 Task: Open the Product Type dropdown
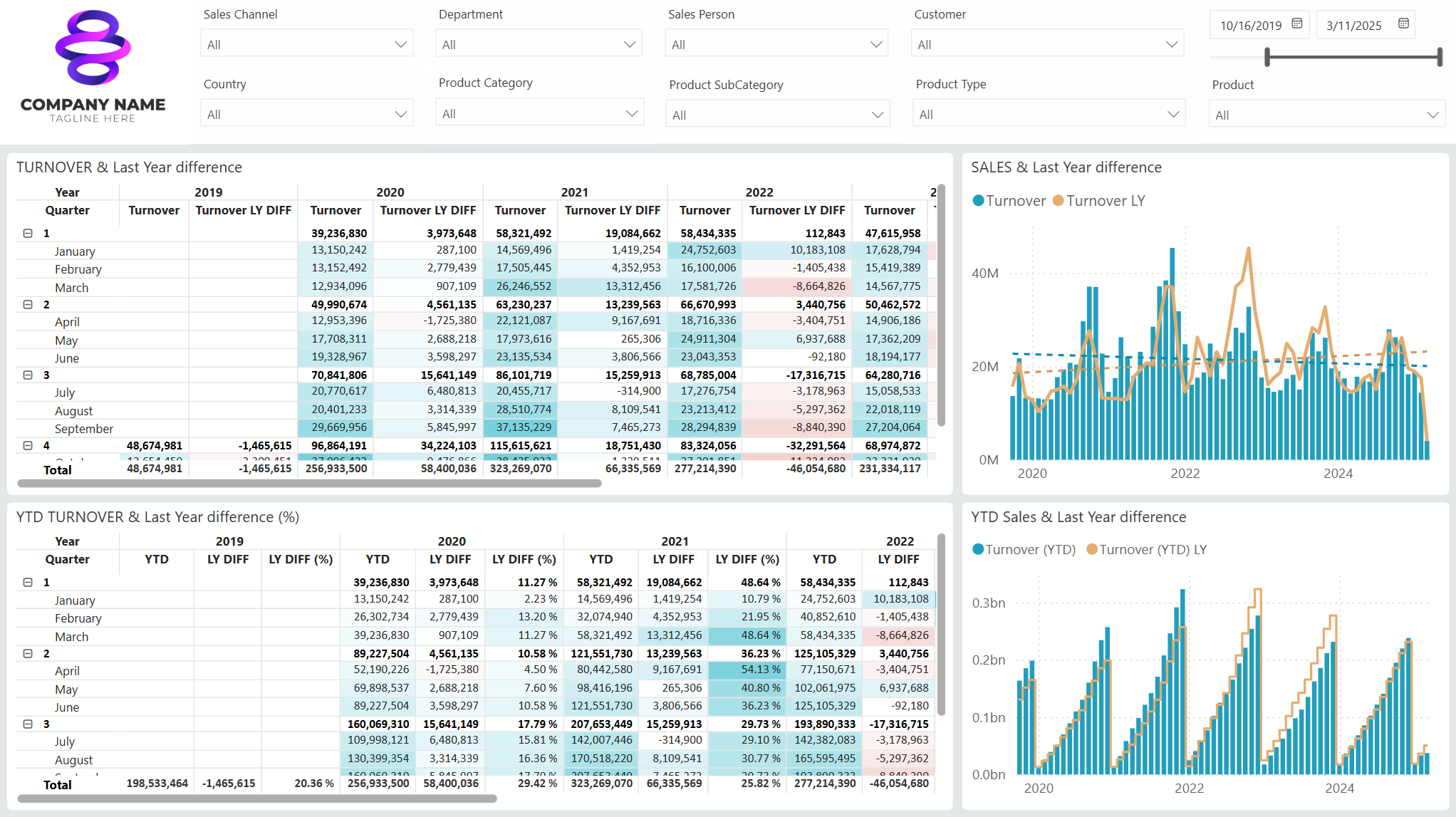pyautogui.click(x=1049, y=114)
